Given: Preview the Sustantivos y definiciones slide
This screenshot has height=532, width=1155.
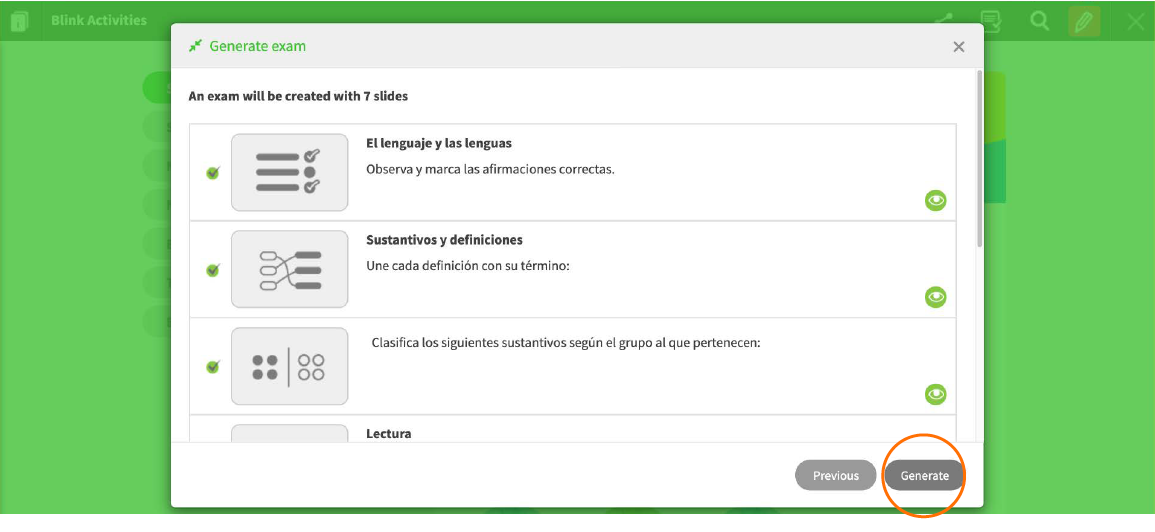Looking at the screenshot, I should coord(935,298).
